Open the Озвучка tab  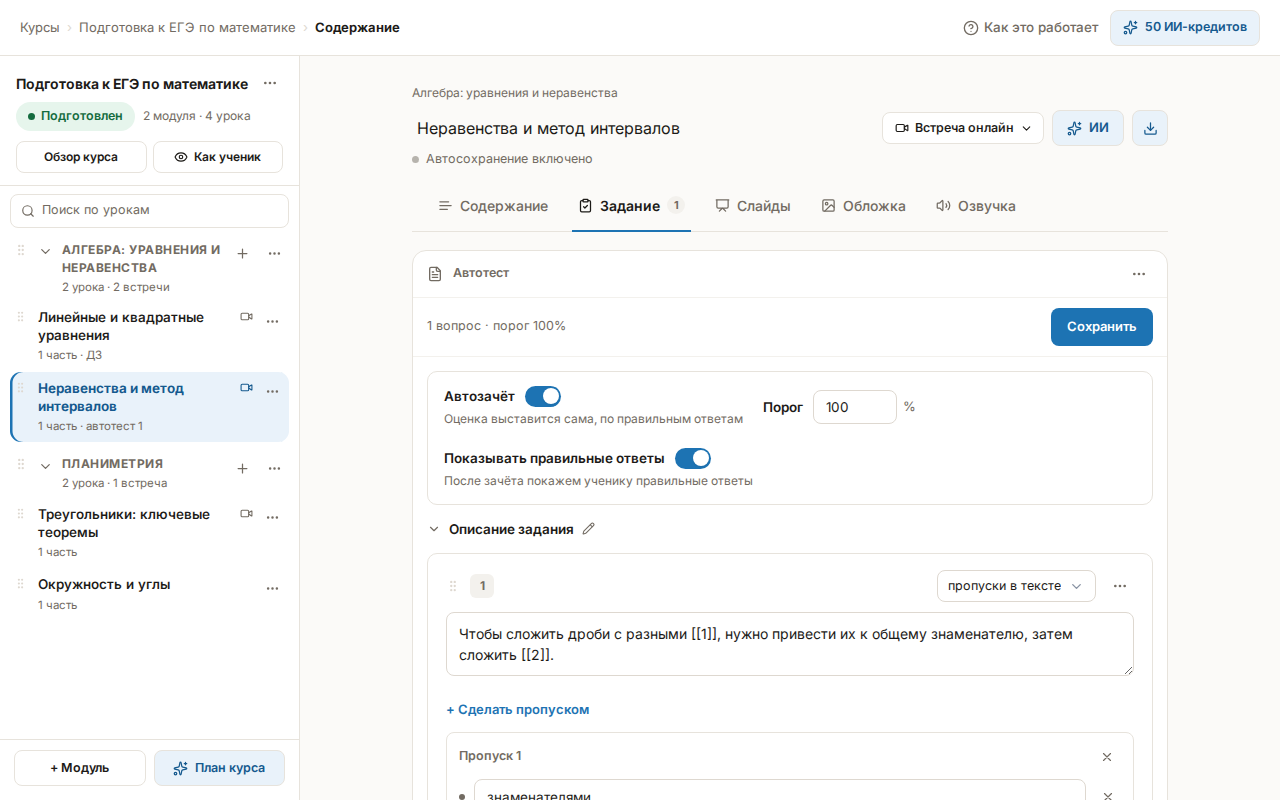[x=975, y=206]
